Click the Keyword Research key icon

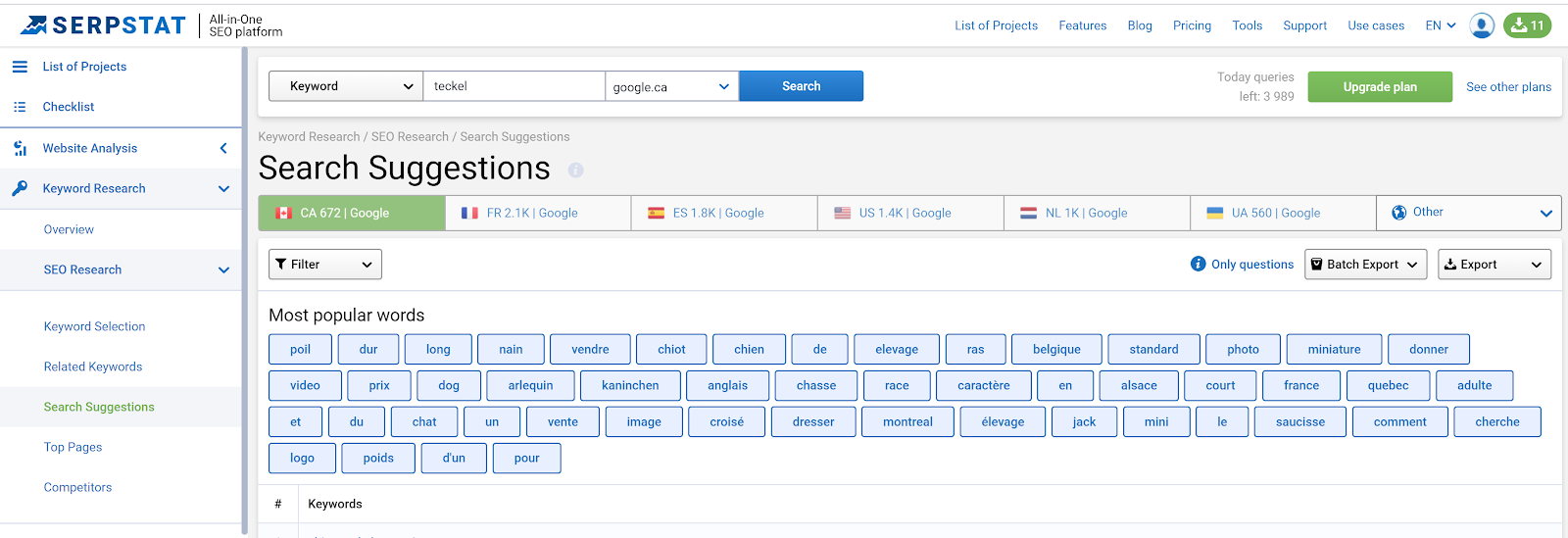[x=20, y=188]
